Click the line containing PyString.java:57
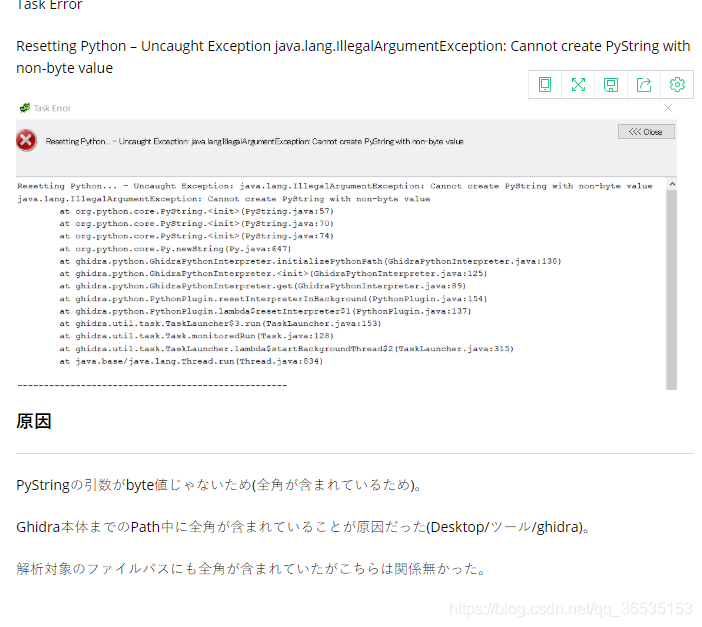Viewport: 702px width, 627px height. point(197,211)
